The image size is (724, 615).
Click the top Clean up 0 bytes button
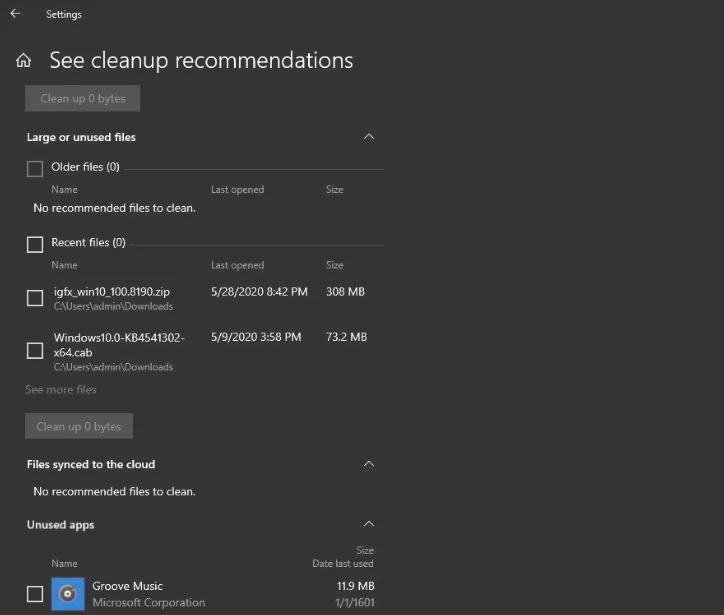83,98
